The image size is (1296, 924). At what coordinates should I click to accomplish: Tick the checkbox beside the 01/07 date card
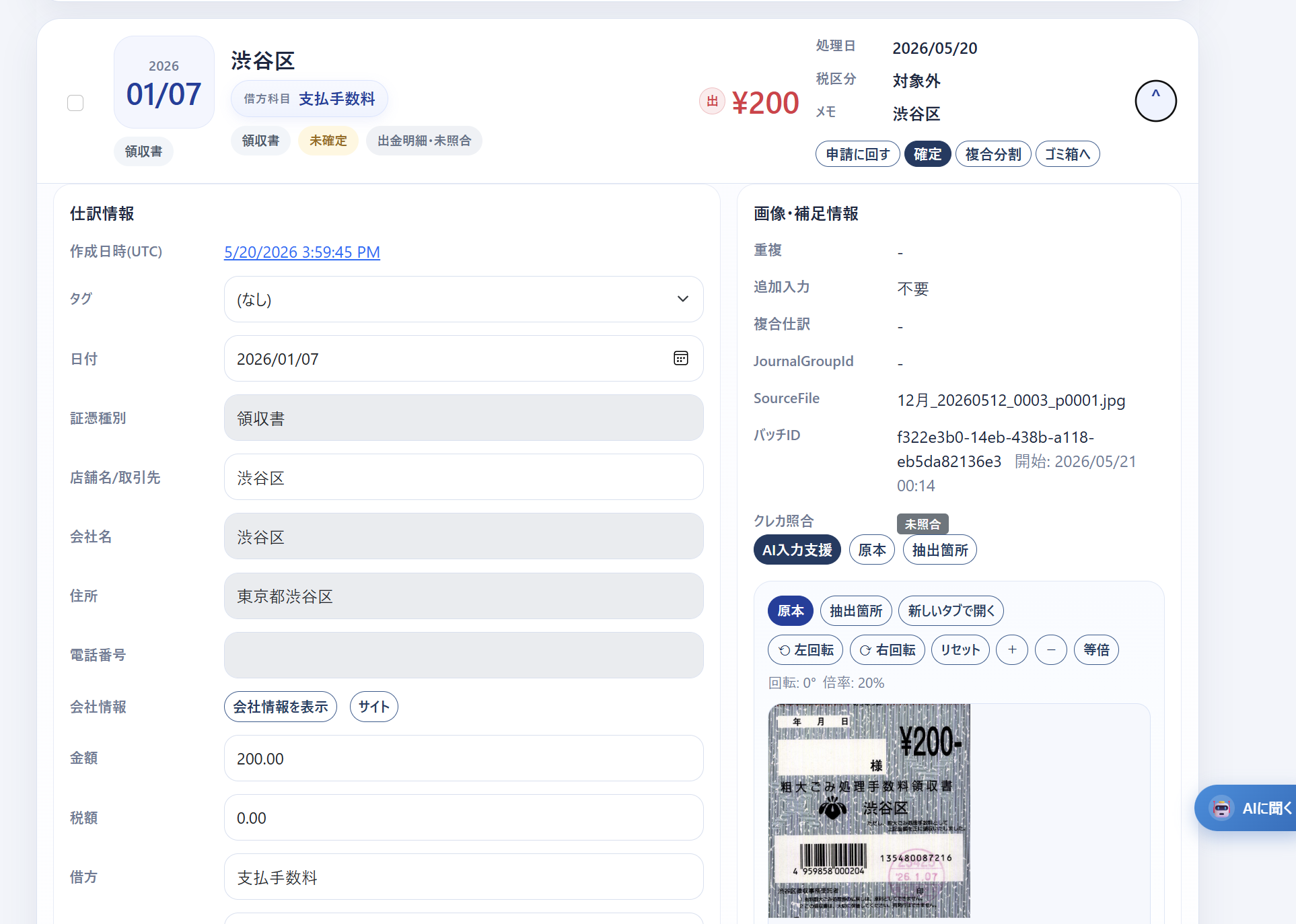(75, 103)
